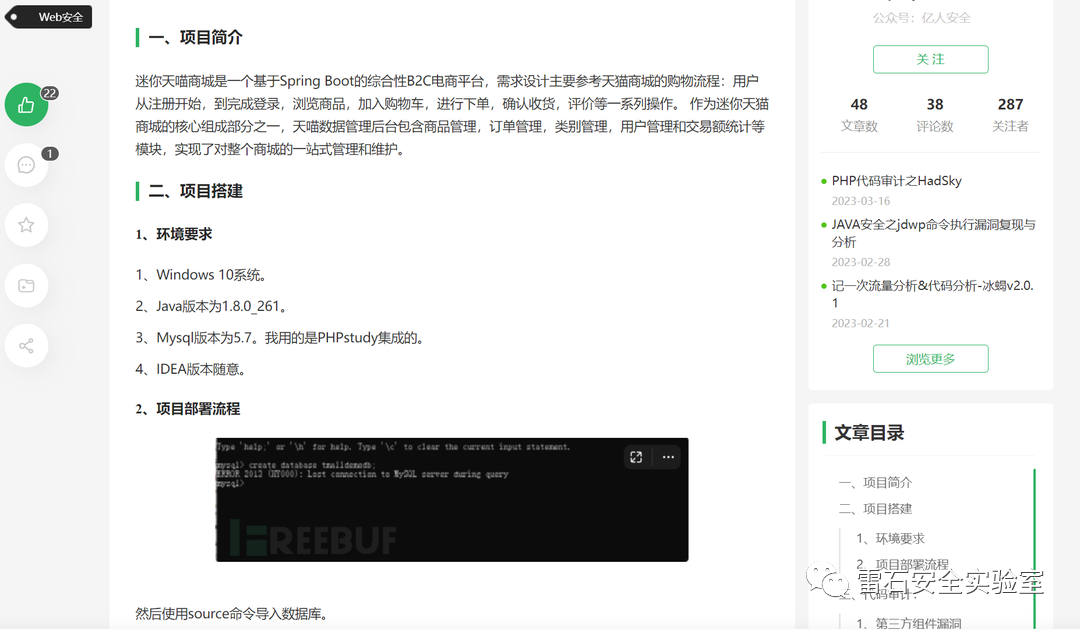This screenshot has height=630, width=1080.
Task: Jump to 1、环境要求 in table of contents
Action: tap(890, 538)
